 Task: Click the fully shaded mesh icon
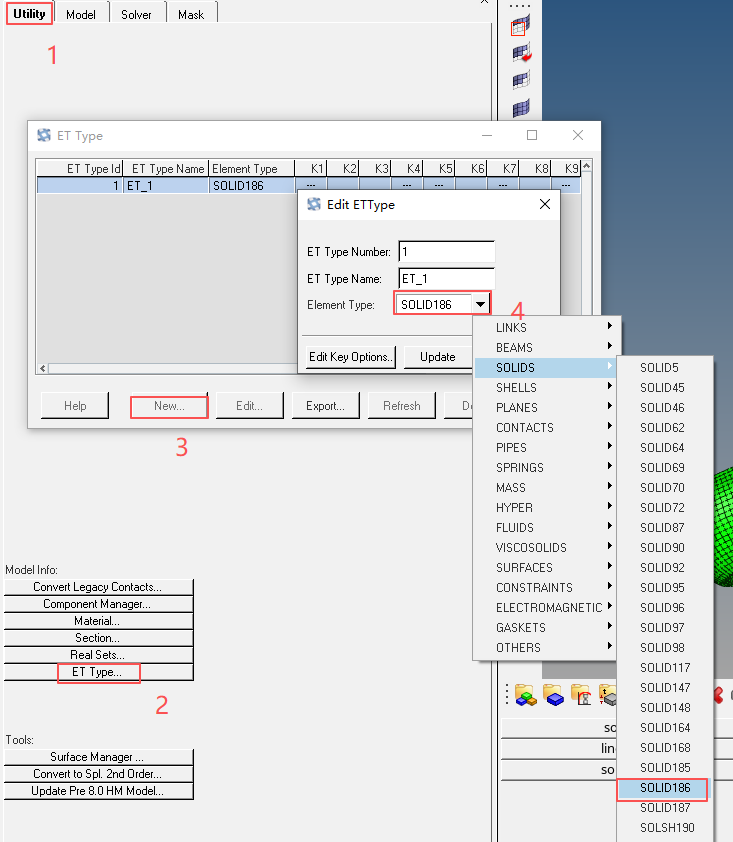(521, 108)
